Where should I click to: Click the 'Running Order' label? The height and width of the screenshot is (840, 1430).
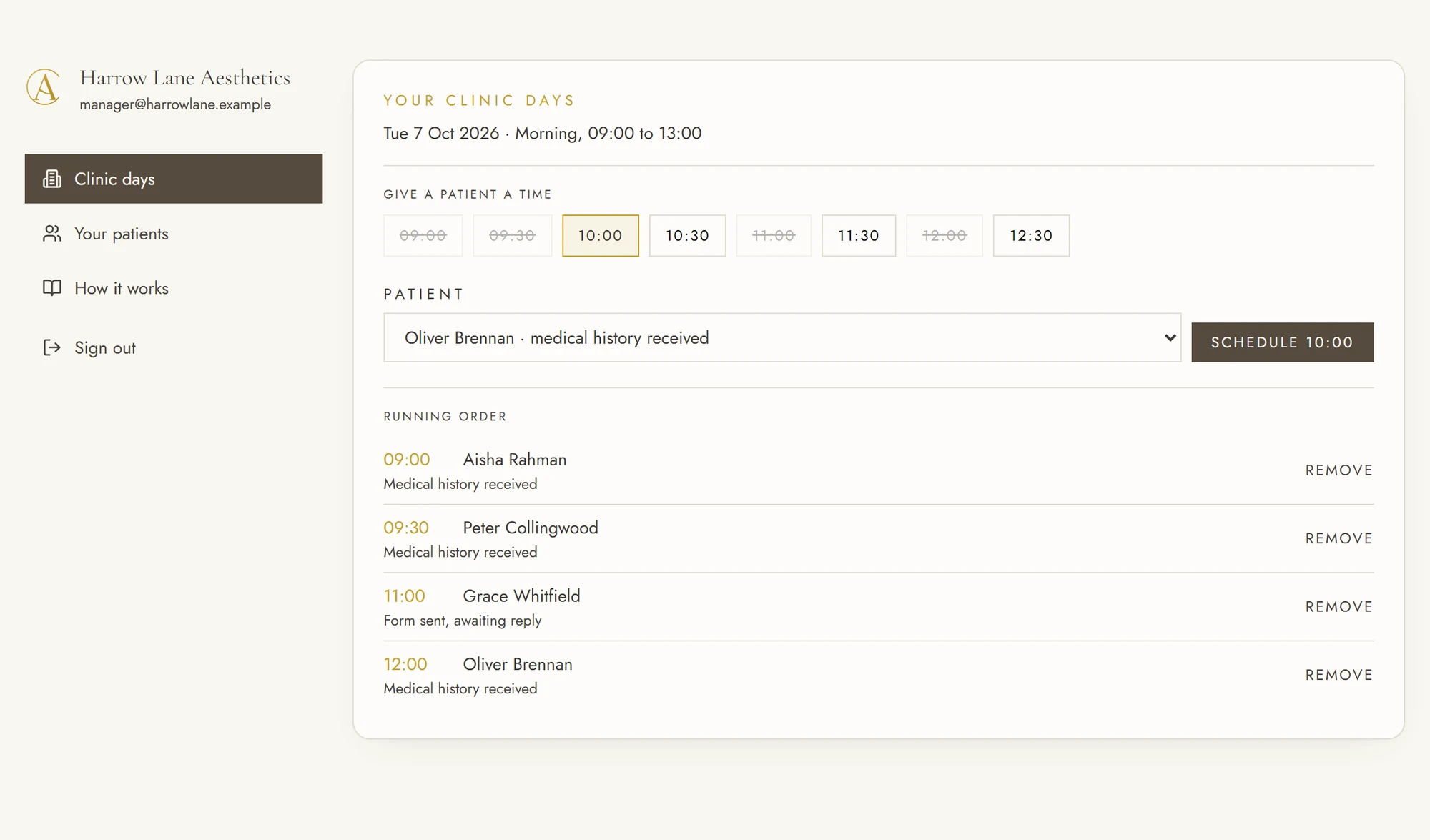tap(445, 416)
